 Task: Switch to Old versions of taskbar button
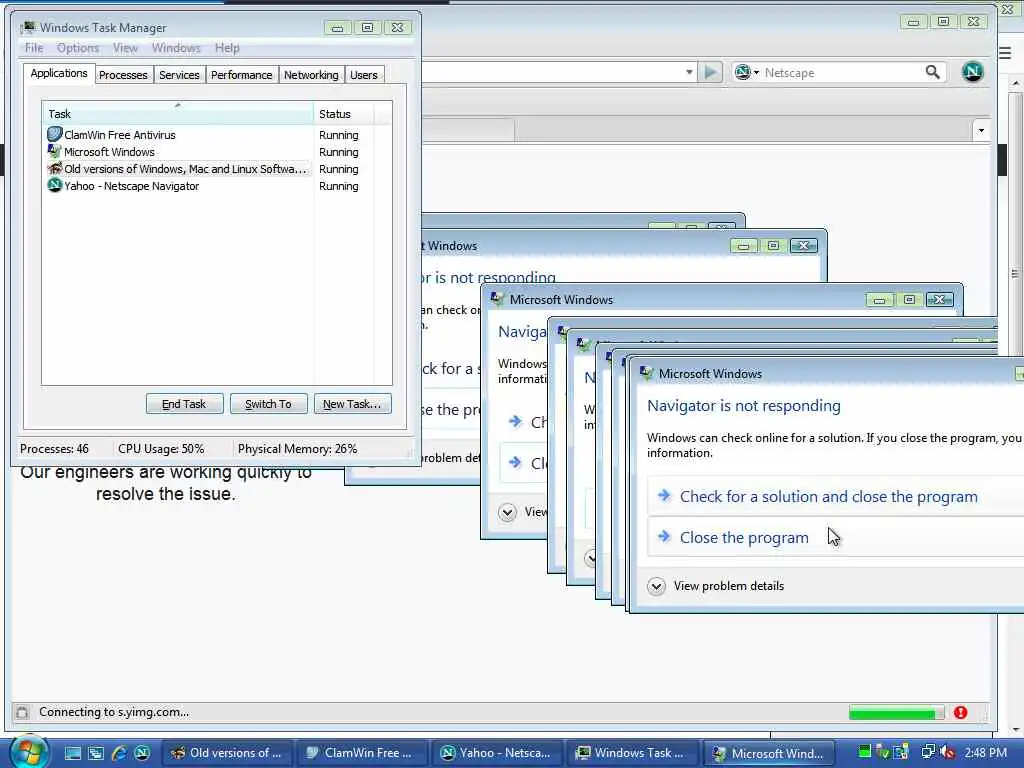(227, 753)
